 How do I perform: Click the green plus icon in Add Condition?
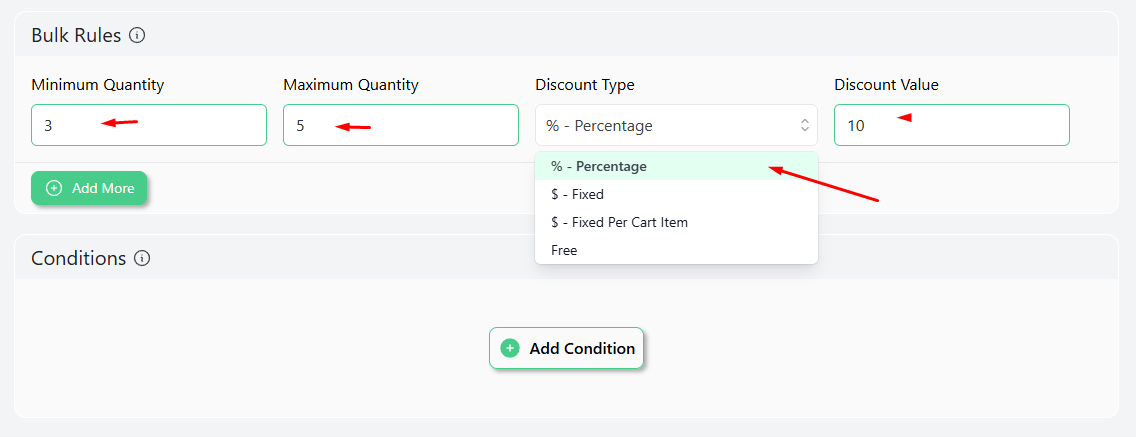coord(510,349)
